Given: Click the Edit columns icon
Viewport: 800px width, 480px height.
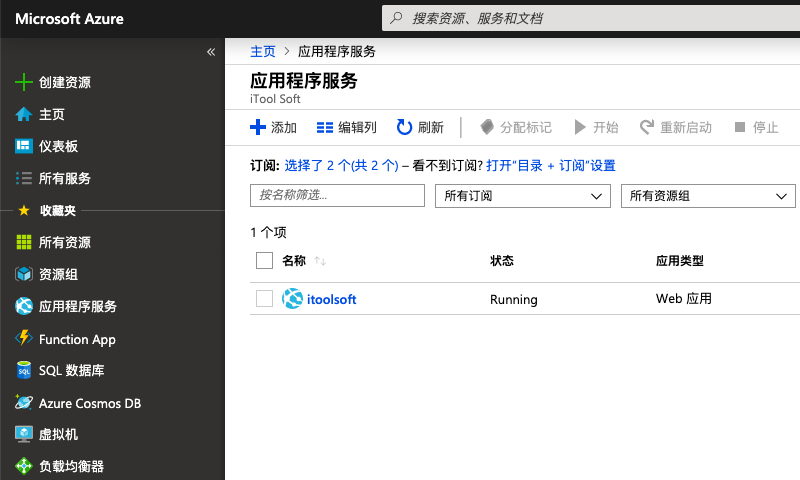Looking at the screenshot, I should point(324,128).
